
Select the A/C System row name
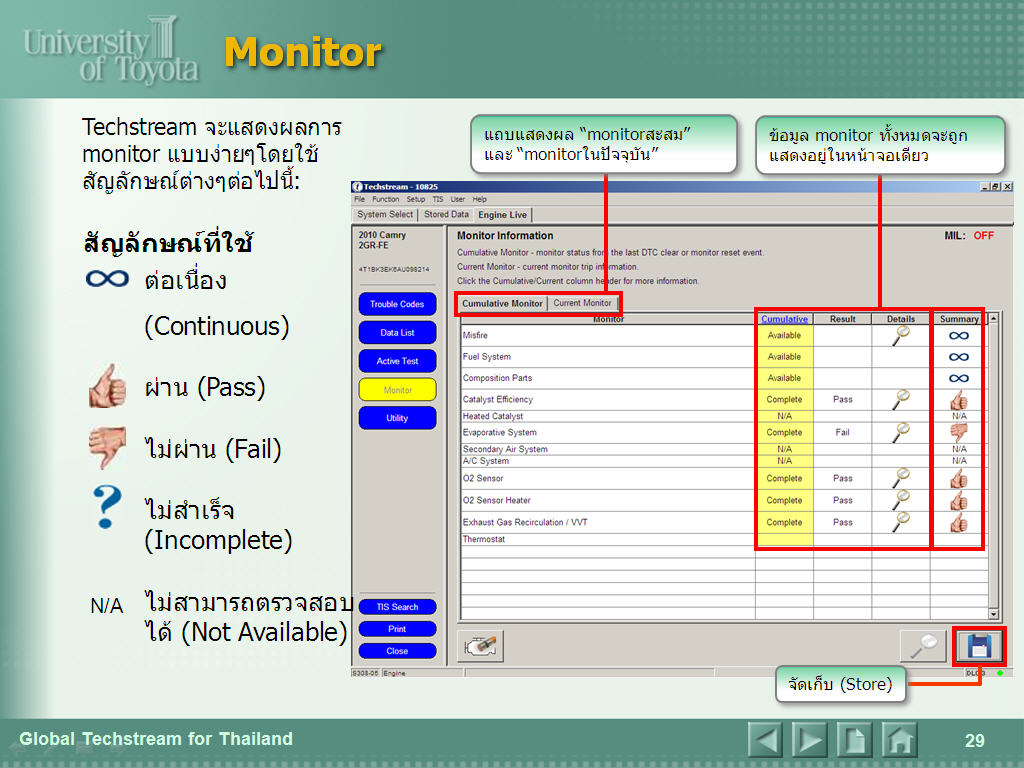(x=485, y=461)
